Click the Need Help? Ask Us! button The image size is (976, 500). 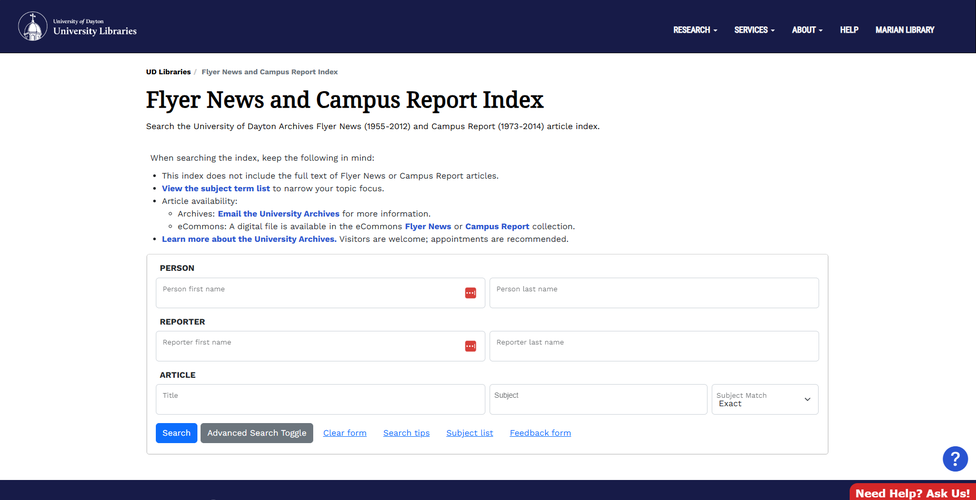click(913, 493)
